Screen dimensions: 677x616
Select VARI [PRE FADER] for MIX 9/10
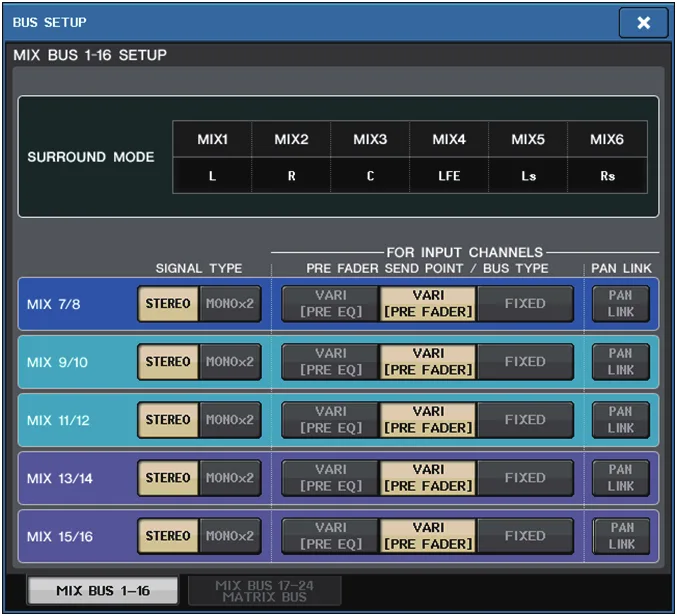428,362
